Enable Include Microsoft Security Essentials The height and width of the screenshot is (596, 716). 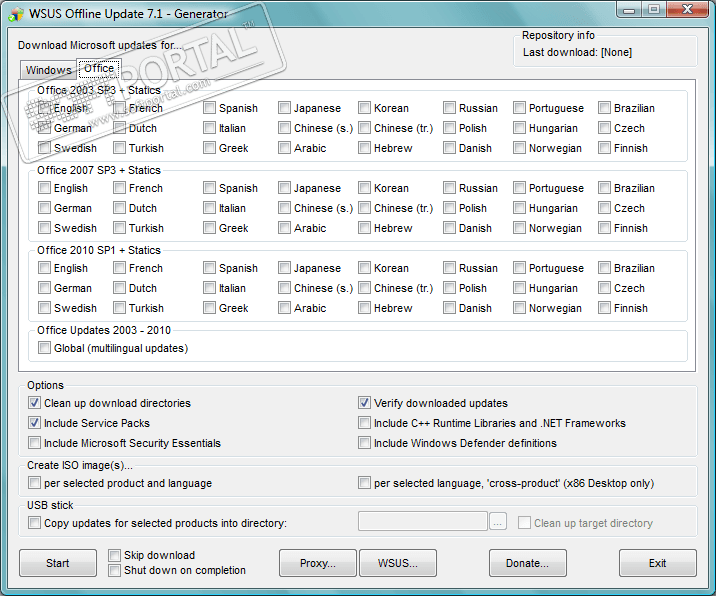[x=34, y=443]
